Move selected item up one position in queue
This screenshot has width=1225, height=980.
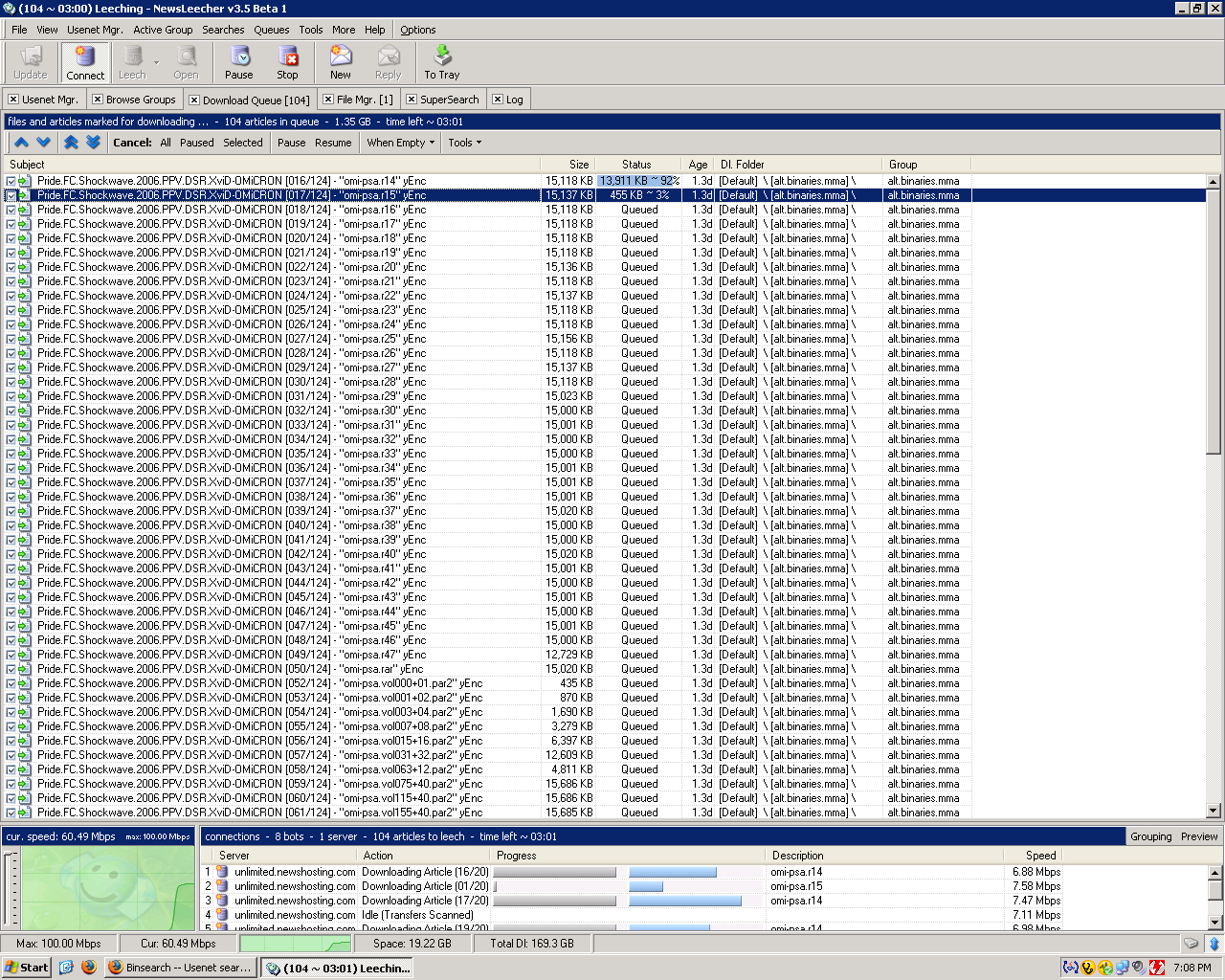point(21,143)
